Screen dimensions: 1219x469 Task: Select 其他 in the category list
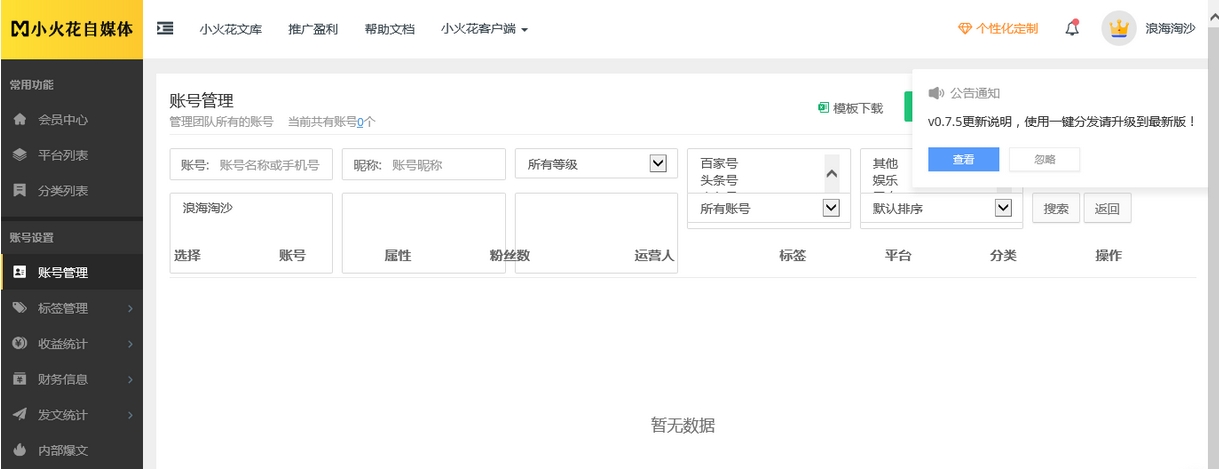pyautogui.click(x=885, y=163)
